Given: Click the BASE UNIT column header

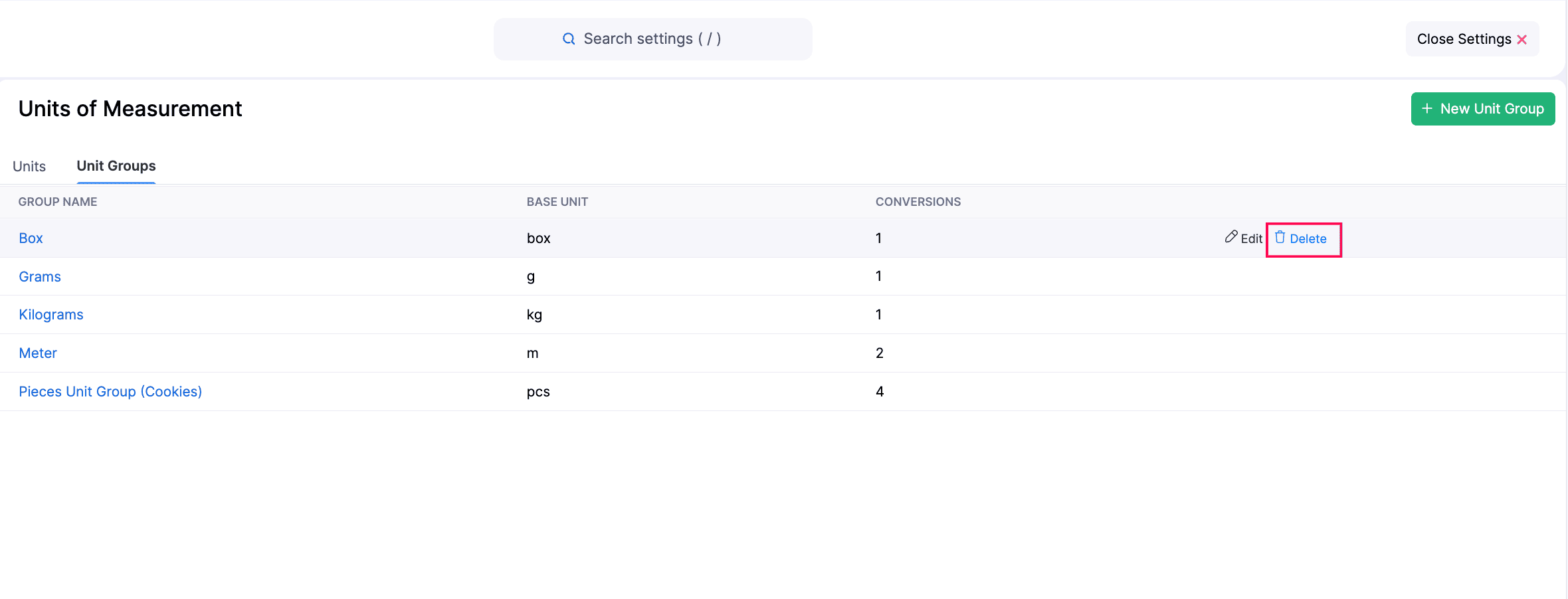Looking at the screenshot, I should click(x=557, y=202).
